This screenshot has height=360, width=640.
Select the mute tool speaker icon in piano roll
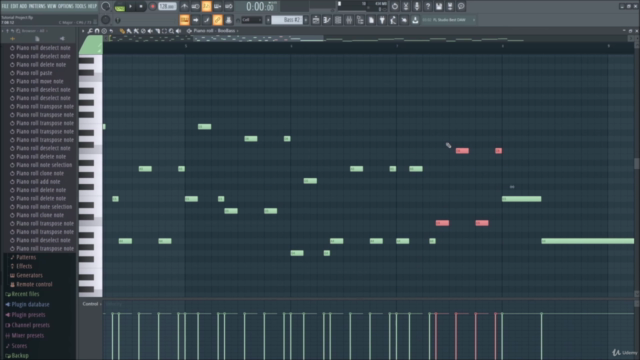pos(150,31)
